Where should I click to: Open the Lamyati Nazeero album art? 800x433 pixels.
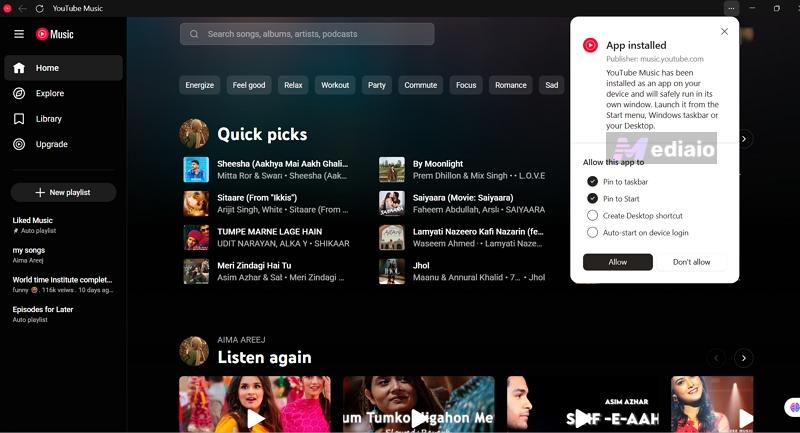pos(392,238)
